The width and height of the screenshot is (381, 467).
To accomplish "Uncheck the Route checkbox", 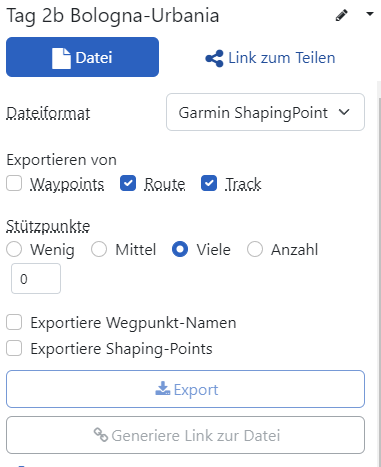I will tap(128, 183).
